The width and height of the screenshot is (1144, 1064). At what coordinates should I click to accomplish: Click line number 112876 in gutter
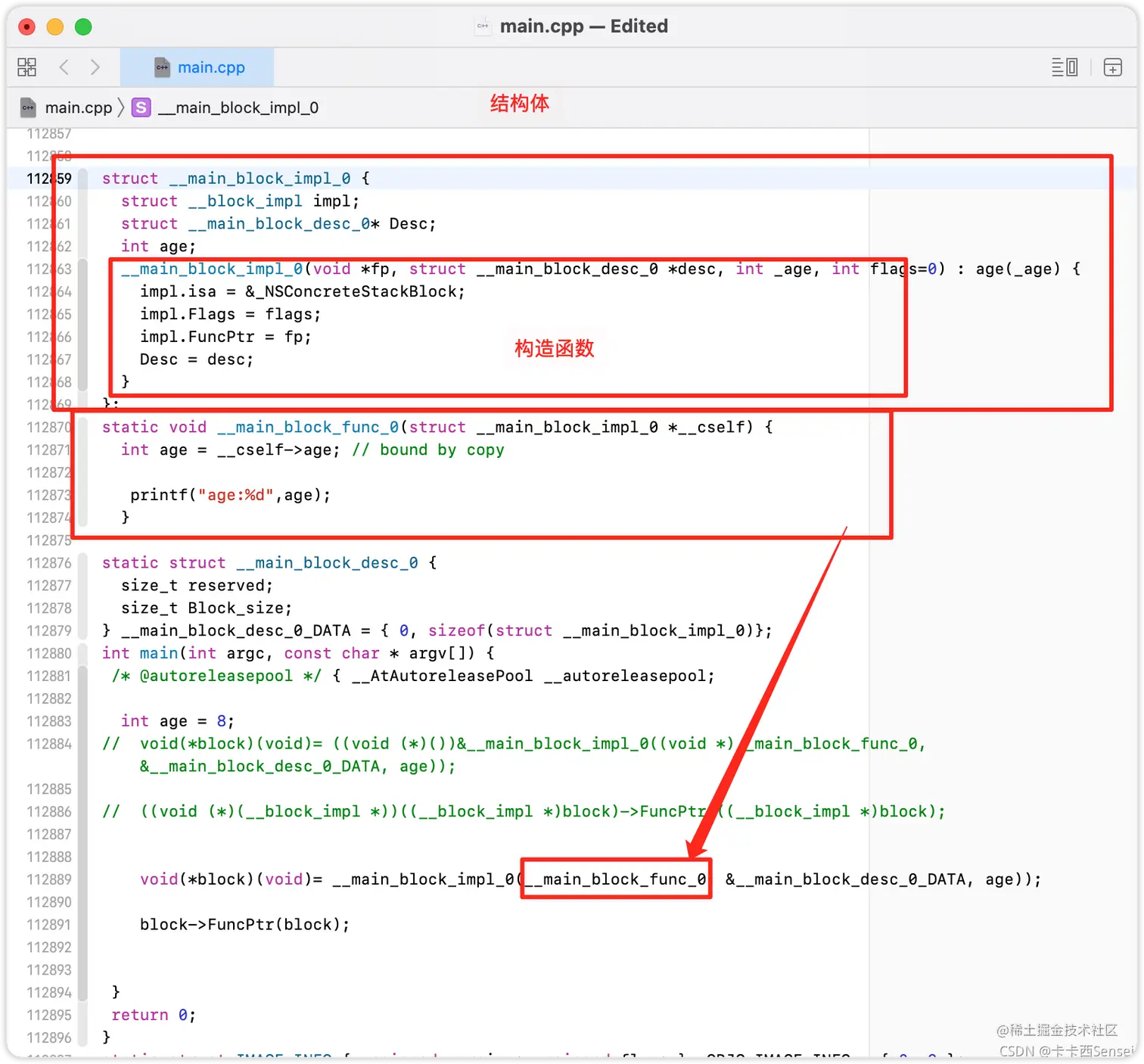point(49,563)
